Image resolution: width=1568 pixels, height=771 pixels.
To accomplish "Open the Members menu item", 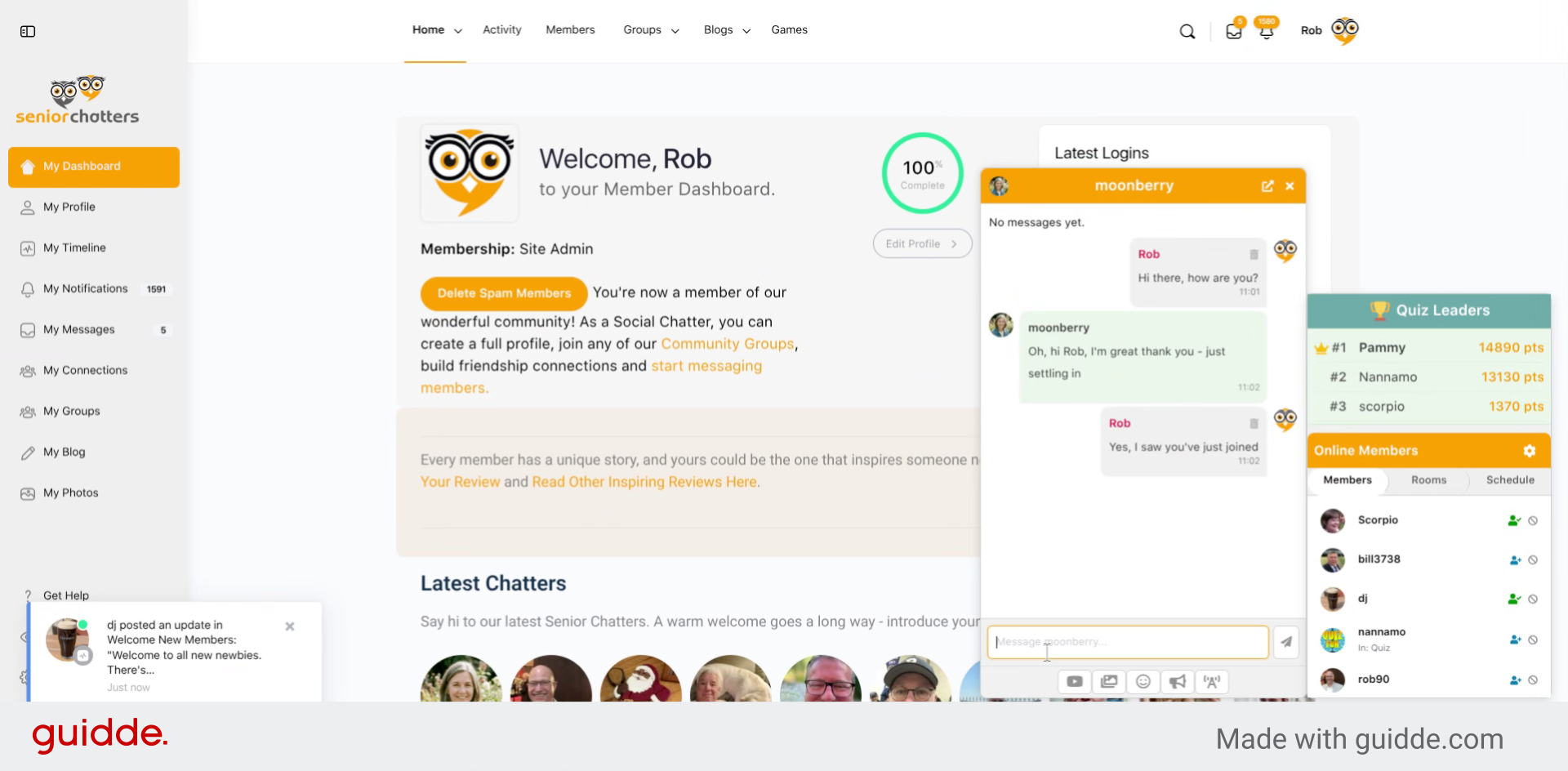I will 570,29.
